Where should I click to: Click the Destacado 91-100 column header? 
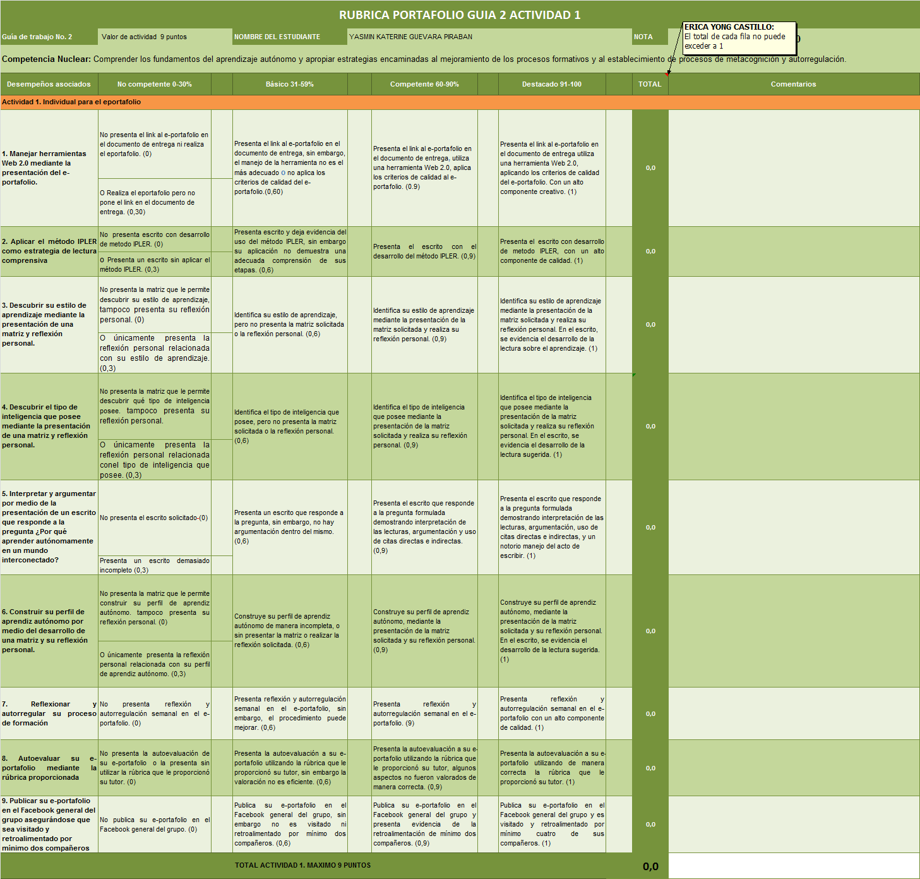click(x=551, y=84)
